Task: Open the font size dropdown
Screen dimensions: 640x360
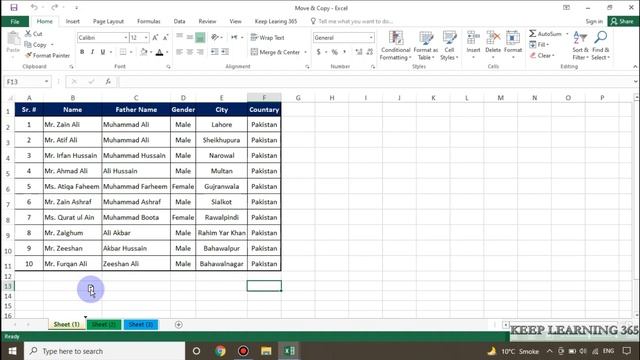Action: (x=146, y=38)
